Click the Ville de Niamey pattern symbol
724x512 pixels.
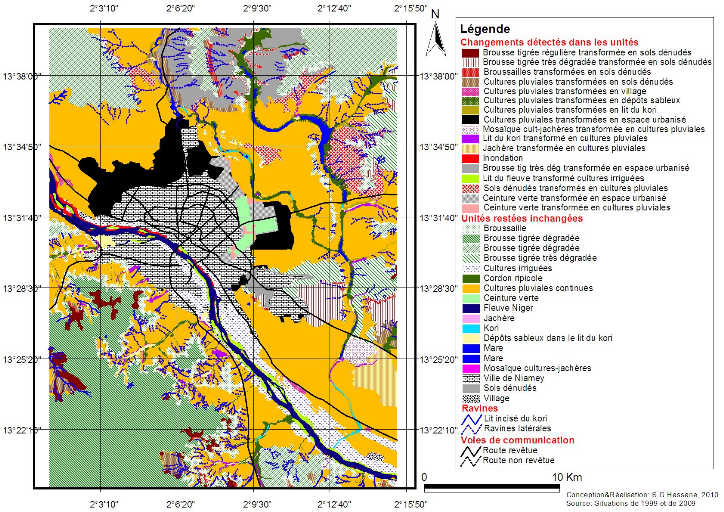point(471,378)
